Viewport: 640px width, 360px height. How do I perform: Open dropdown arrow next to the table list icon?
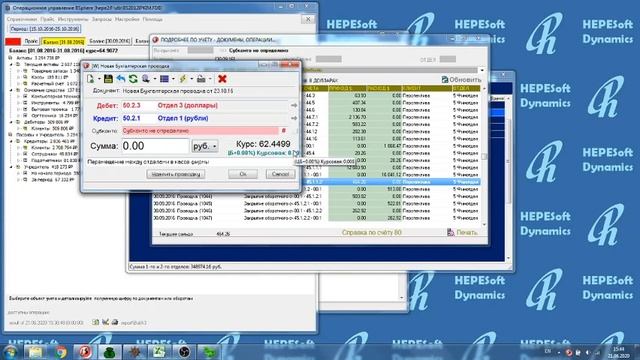point(173,79)
